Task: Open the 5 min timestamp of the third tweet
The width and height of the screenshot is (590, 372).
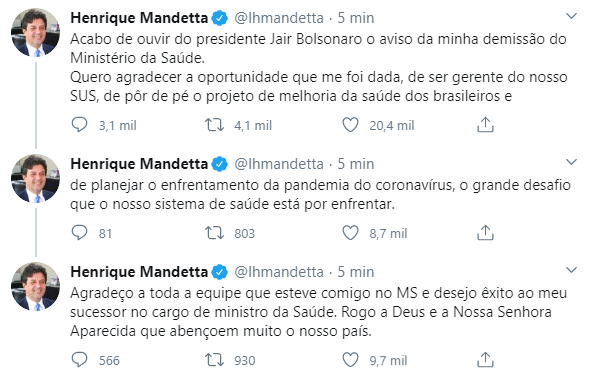Action: click(356, 272)
